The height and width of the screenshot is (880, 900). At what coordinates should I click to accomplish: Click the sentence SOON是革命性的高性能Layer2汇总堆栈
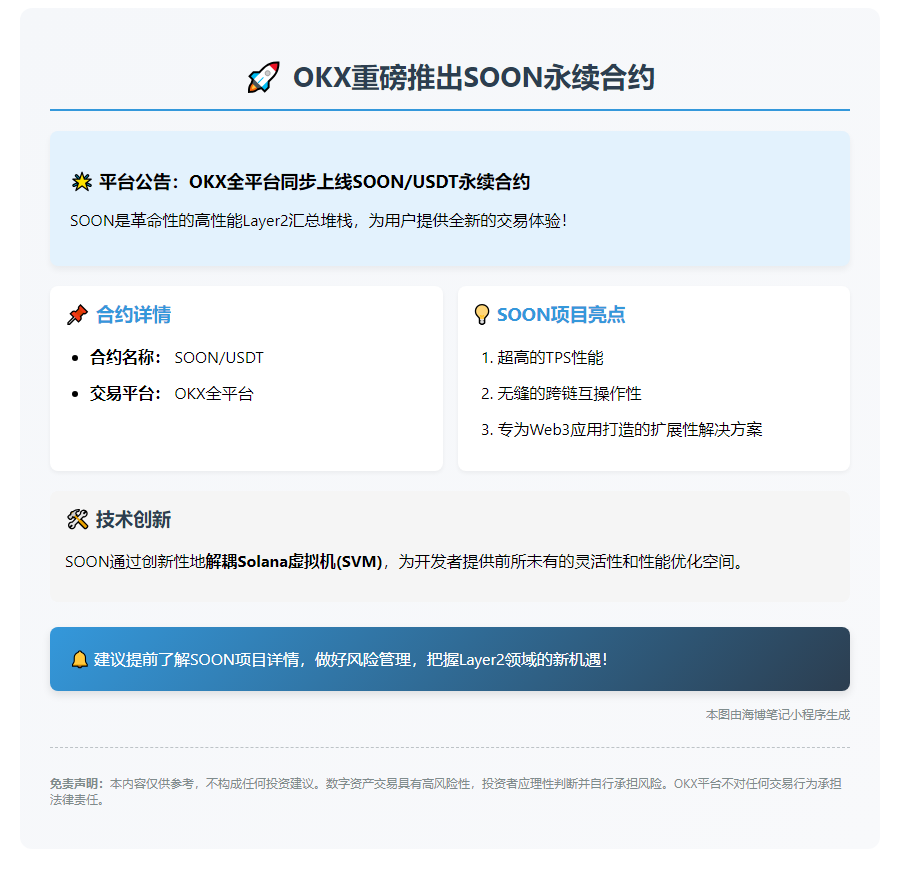point(211,220)
